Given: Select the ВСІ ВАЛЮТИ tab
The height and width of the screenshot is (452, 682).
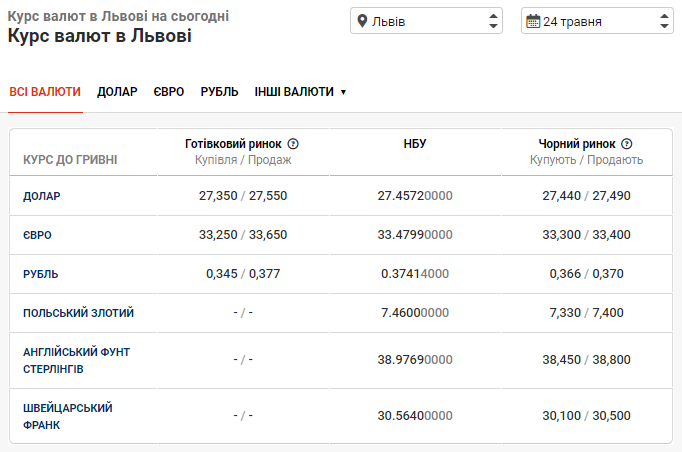Looking at the screenshot, I should [x=45, y=92].
